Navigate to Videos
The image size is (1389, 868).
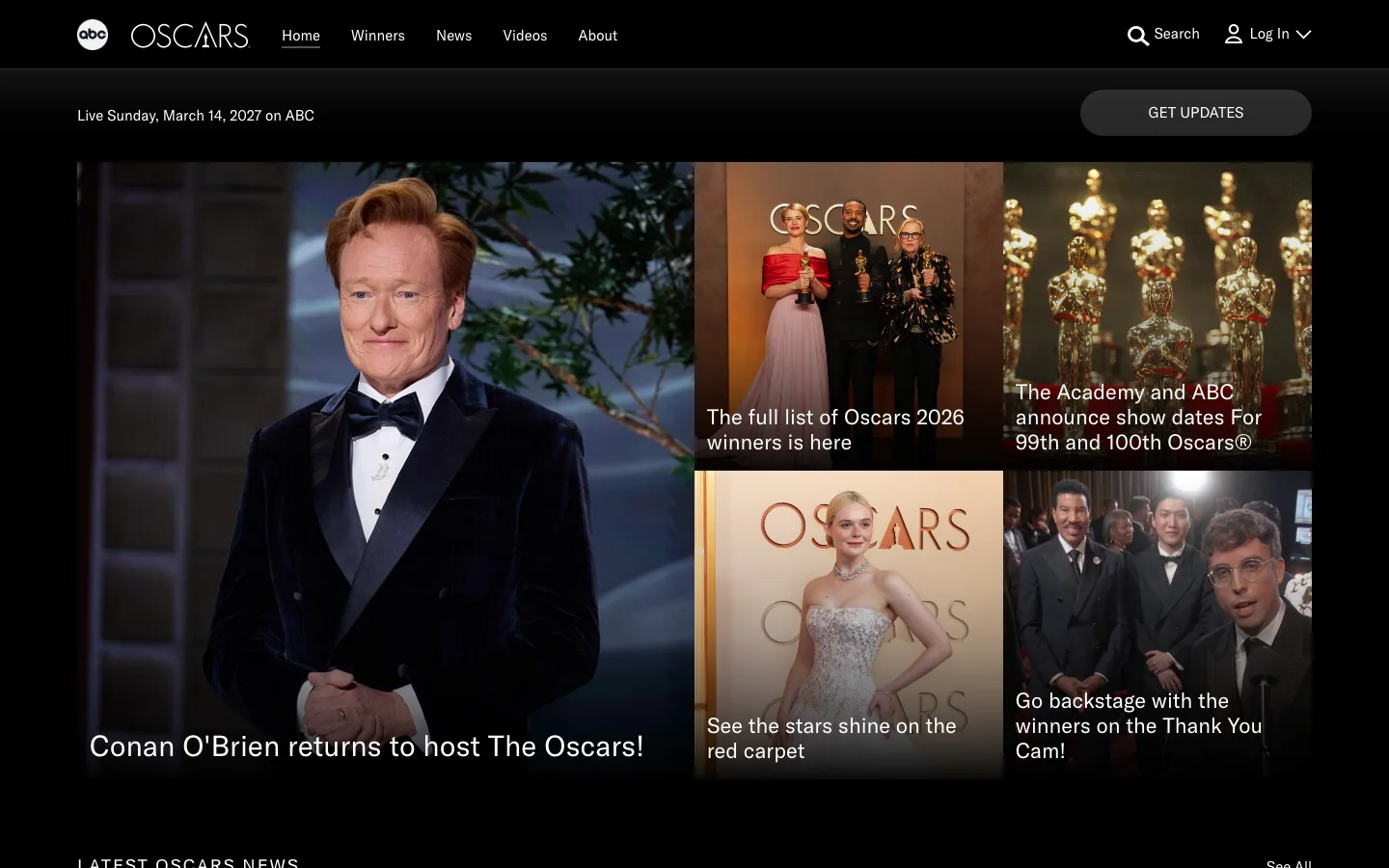[525, 36]
